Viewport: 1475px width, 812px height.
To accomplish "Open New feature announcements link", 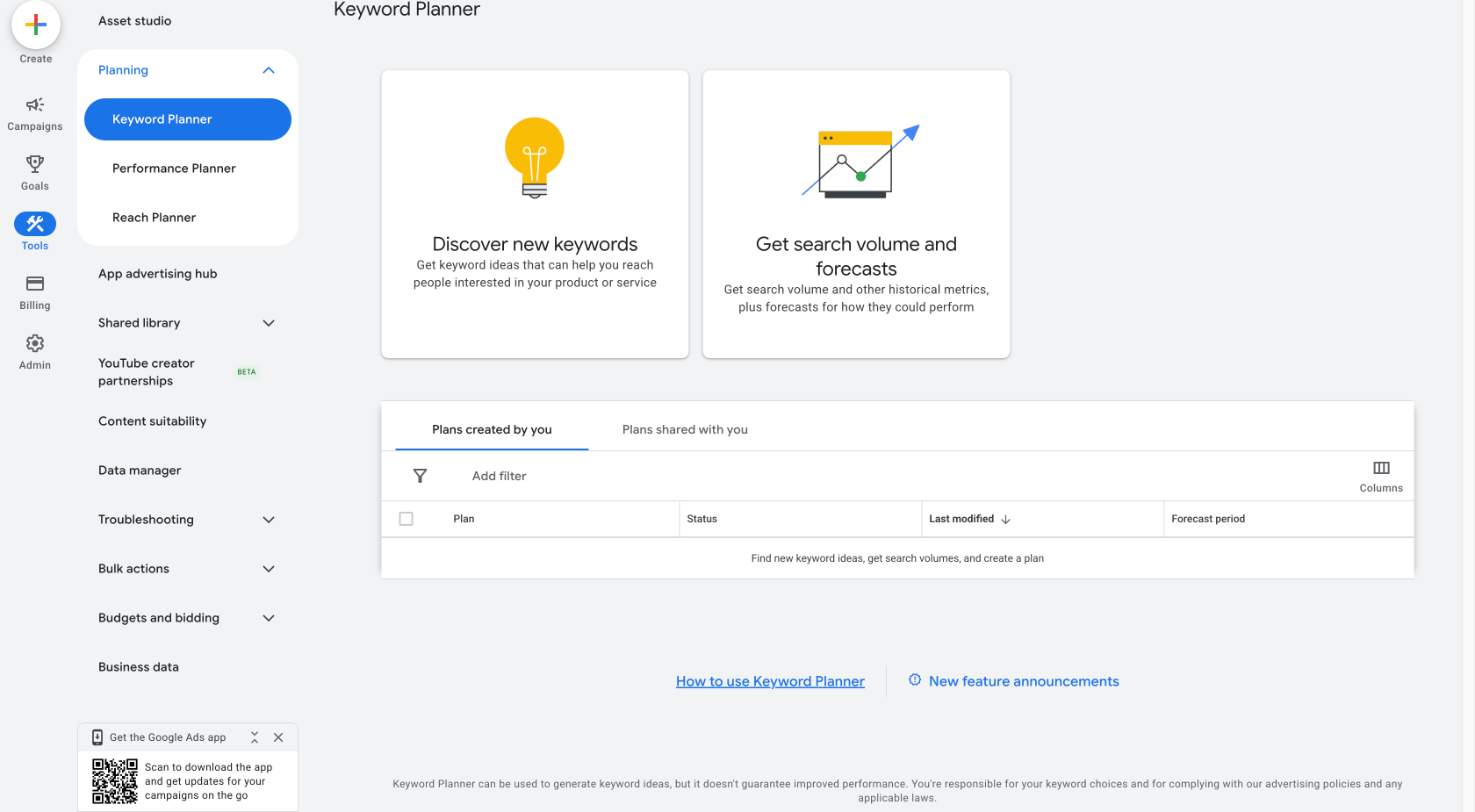I will point(1024,681).
